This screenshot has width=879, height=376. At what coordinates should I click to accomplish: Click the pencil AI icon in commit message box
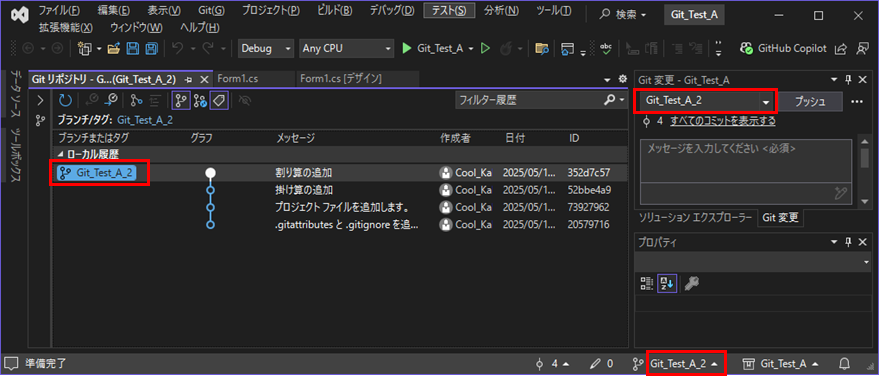click(840, 194)
